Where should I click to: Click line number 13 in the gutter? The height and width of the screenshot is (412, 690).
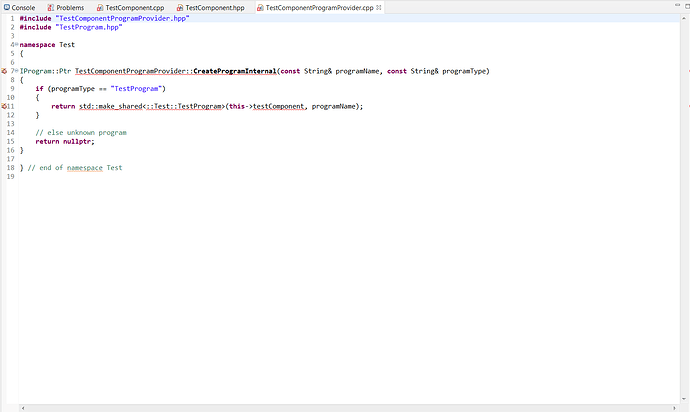tap(11, 124)
